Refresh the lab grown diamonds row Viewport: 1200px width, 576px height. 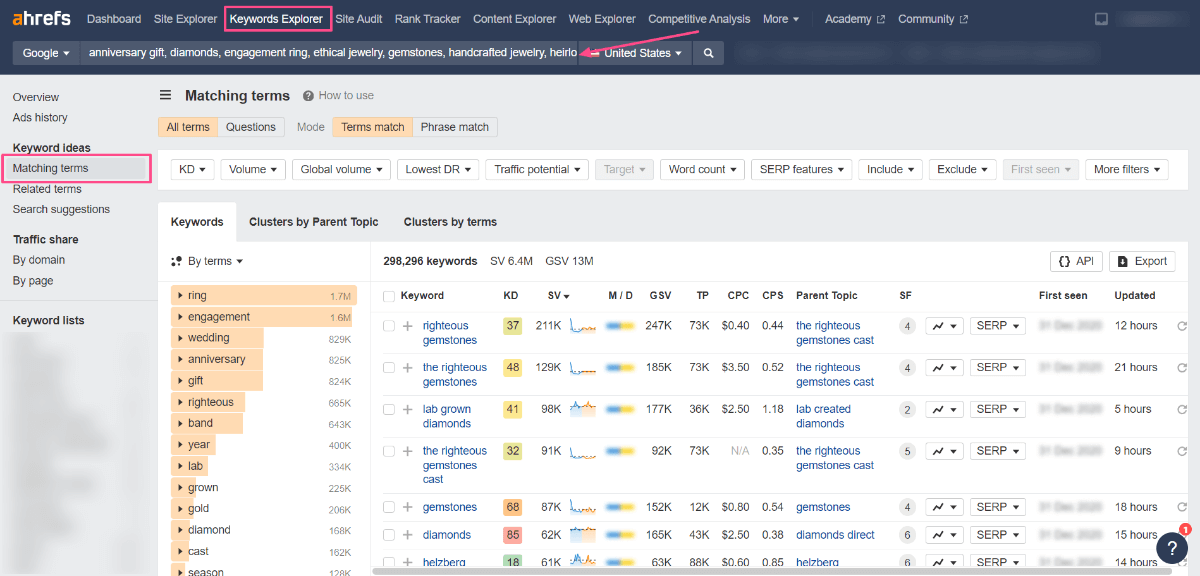coord(1182,409)
